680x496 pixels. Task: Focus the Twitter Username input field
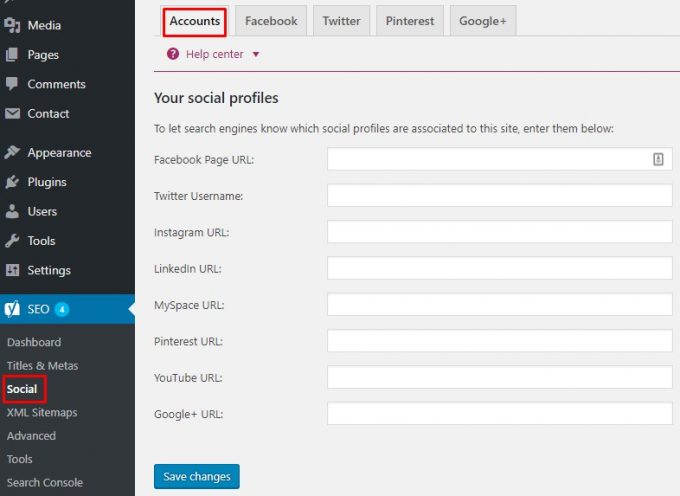499,196
